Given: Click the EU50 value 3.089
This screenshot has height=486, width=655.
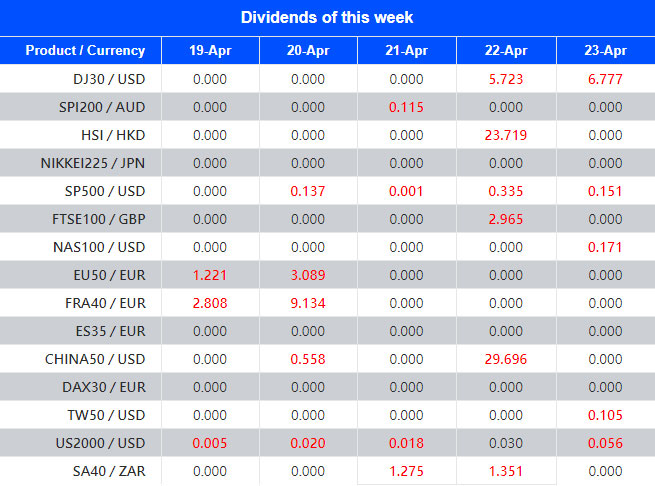Looking at the screenshot, I should 308,275.
